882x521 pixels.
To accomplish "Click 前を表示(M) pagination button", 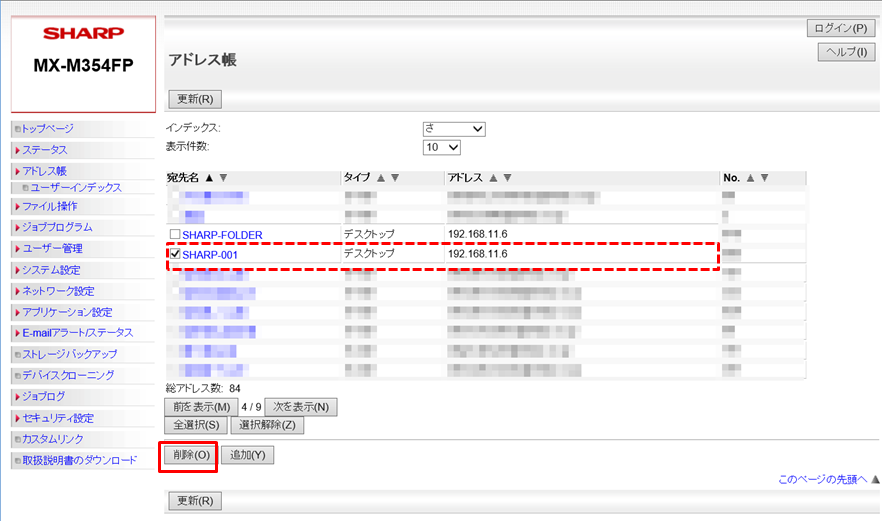I will click(201, 407).
